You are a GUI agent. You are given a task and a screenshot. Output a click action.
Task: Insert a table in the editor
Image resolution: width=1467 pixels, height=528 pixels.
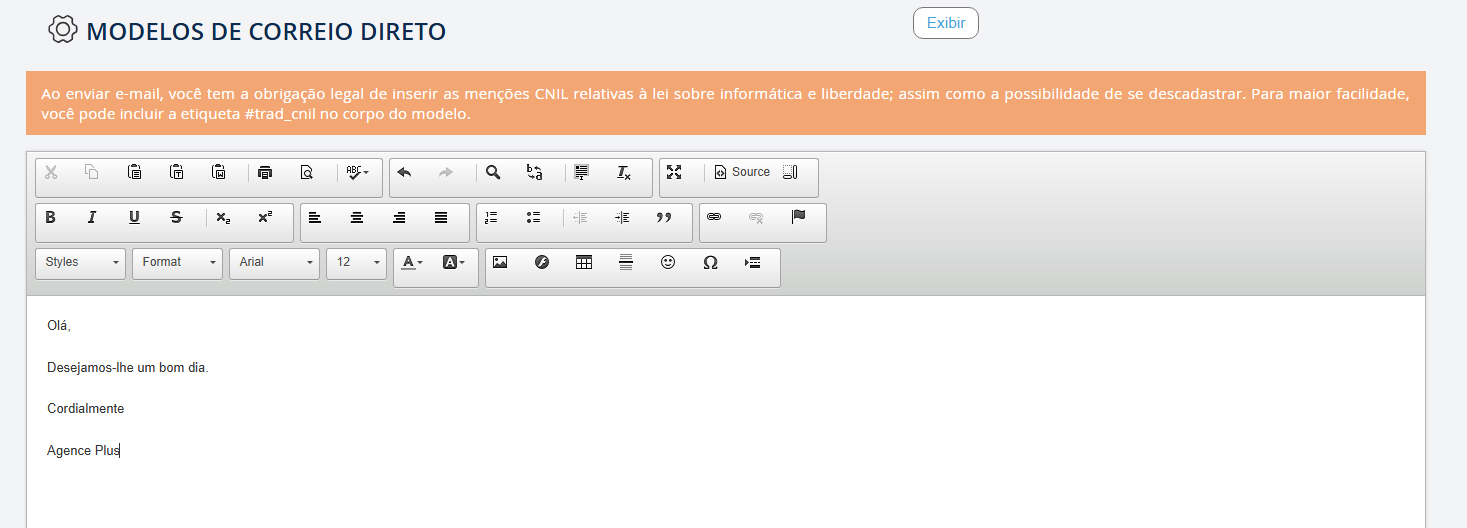tap(584, 262)
